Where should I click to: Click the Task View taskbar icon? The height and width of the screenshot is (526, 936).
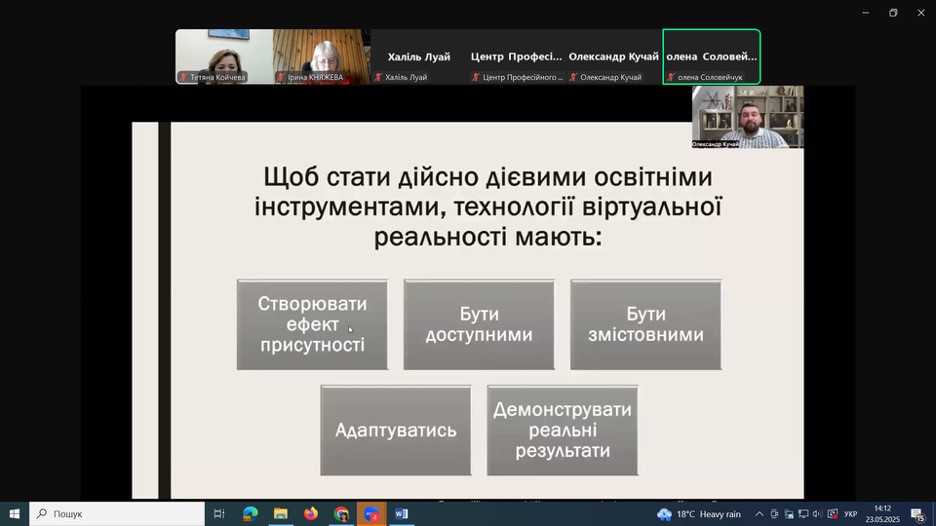click(219, 514)
